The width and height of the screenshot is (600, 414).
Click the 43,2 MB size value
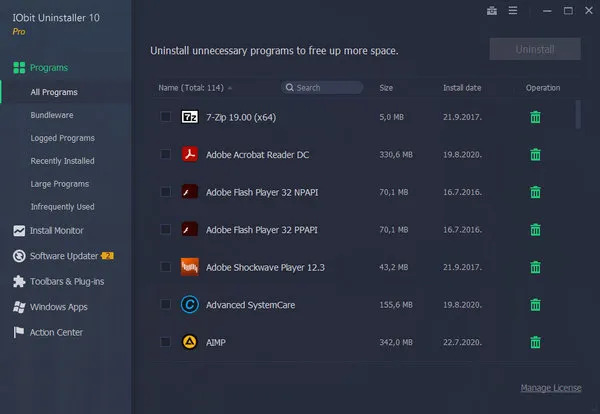[x=394, y=267]
